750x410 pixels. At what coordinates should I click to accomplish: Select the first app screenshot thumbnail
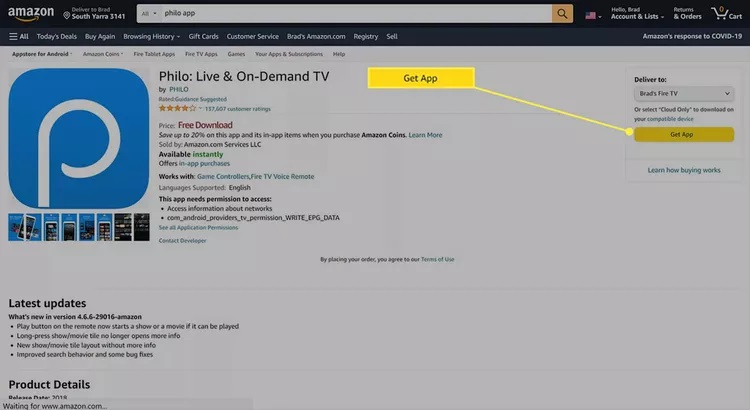[x=17, y=227]
